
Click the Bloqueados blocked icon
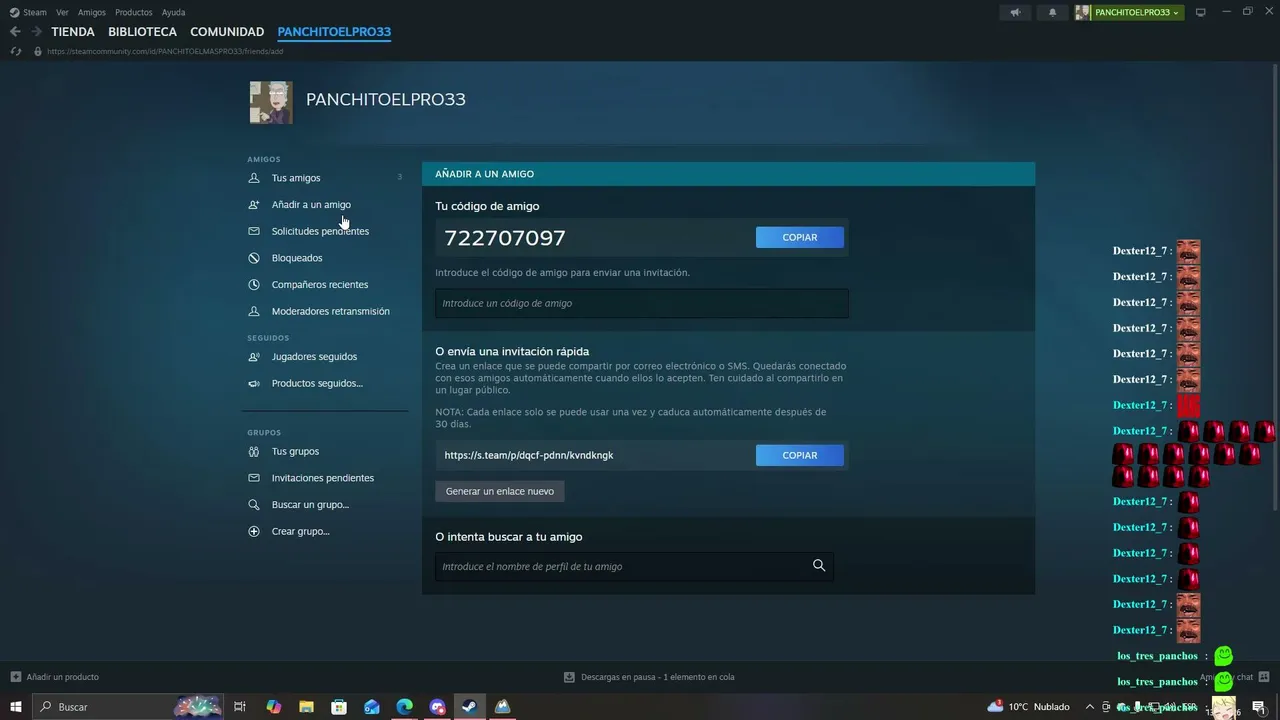point(254,258)
